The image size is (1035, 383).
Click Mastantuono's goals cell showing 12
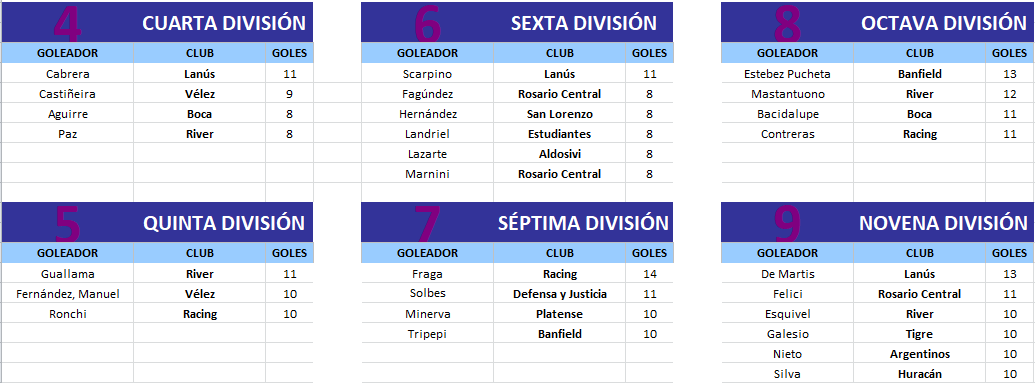tap(1010, 94)
